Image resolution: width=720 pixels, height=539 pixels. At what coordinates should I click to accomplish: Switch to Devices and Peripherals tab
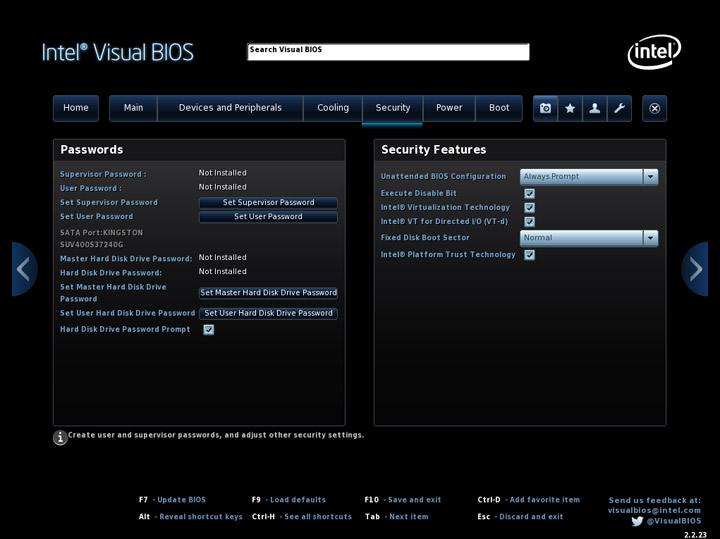tap(230, 108)
